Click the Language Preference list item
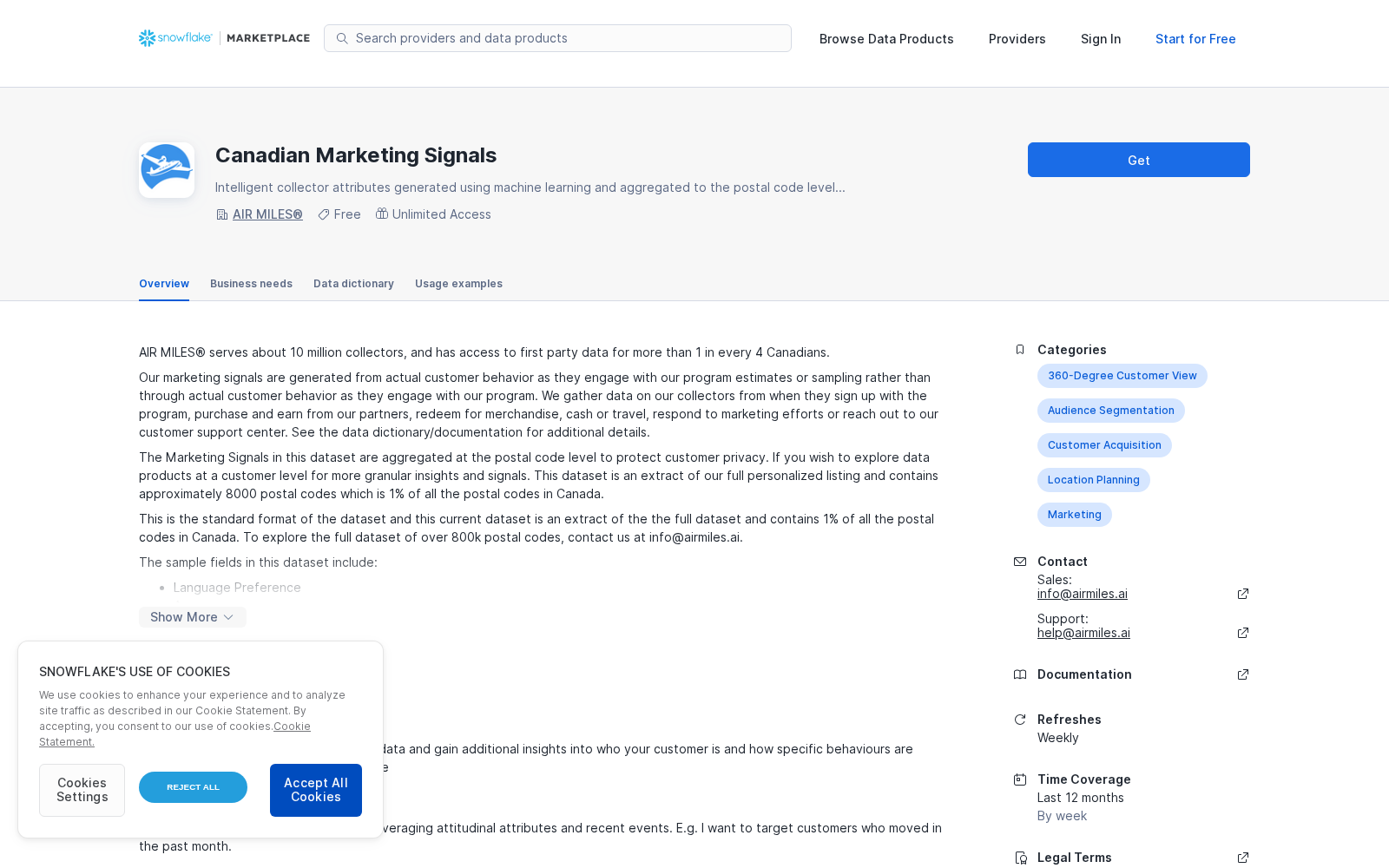This screenshot has height=868, width=1389. coord(236,588)
